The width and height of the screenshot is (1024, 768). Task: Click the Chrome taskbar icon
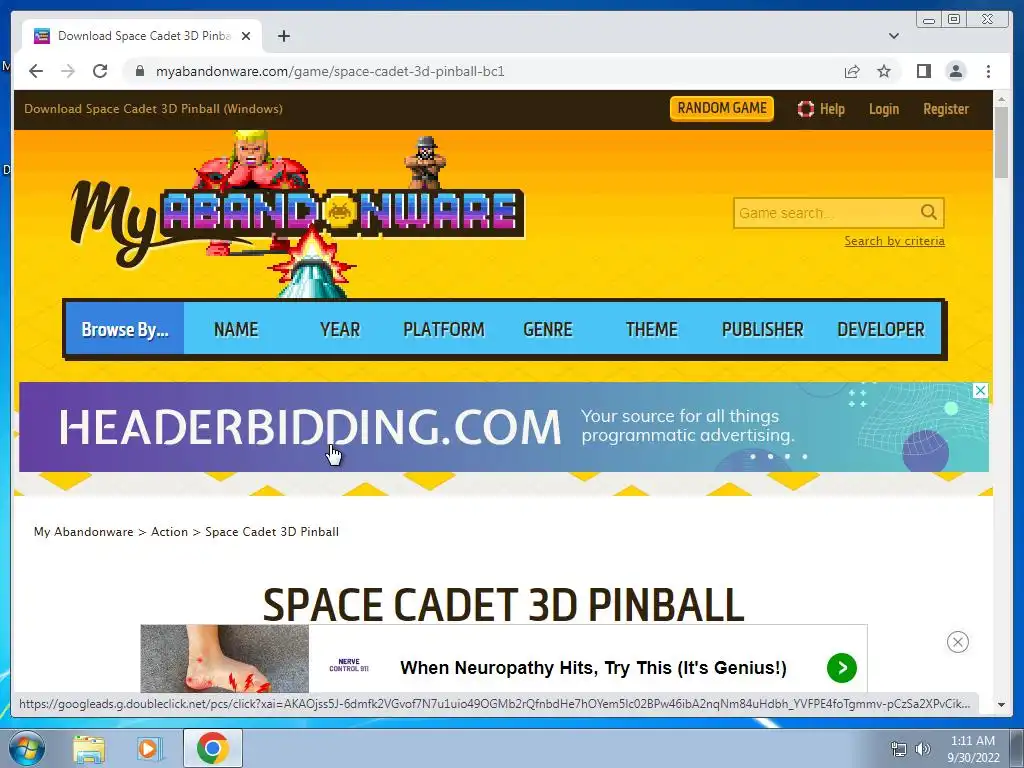click(212, 748)
